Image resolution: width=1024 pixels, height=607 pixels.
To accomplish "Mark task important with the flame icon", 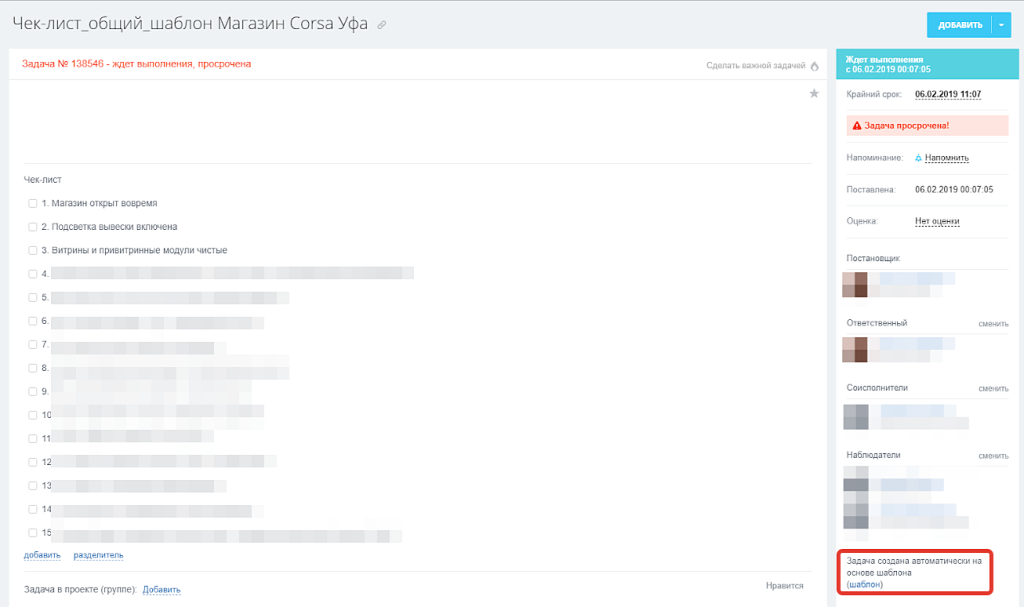I will (814, 66).
